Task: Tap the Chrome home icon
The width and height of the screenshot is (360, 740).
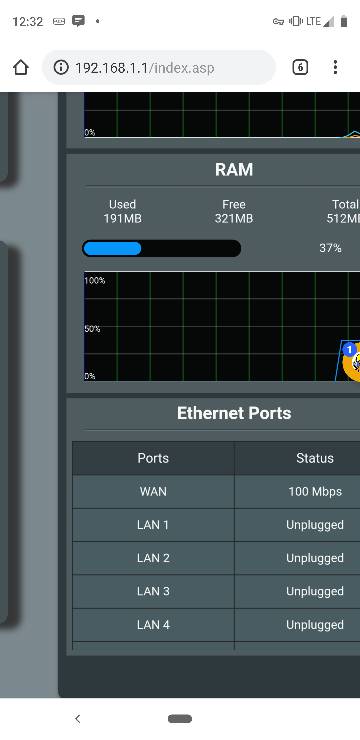Action: click(x=21, y=67)
